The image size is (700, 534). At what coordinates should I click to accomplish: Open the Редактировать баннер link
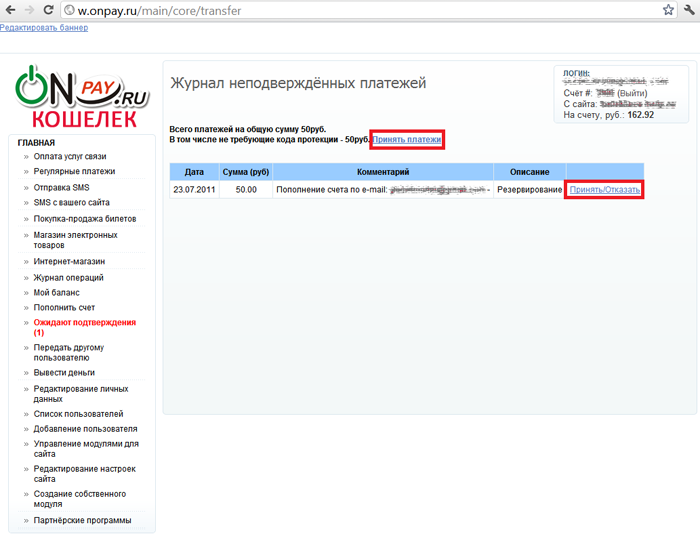pos(44,27)
